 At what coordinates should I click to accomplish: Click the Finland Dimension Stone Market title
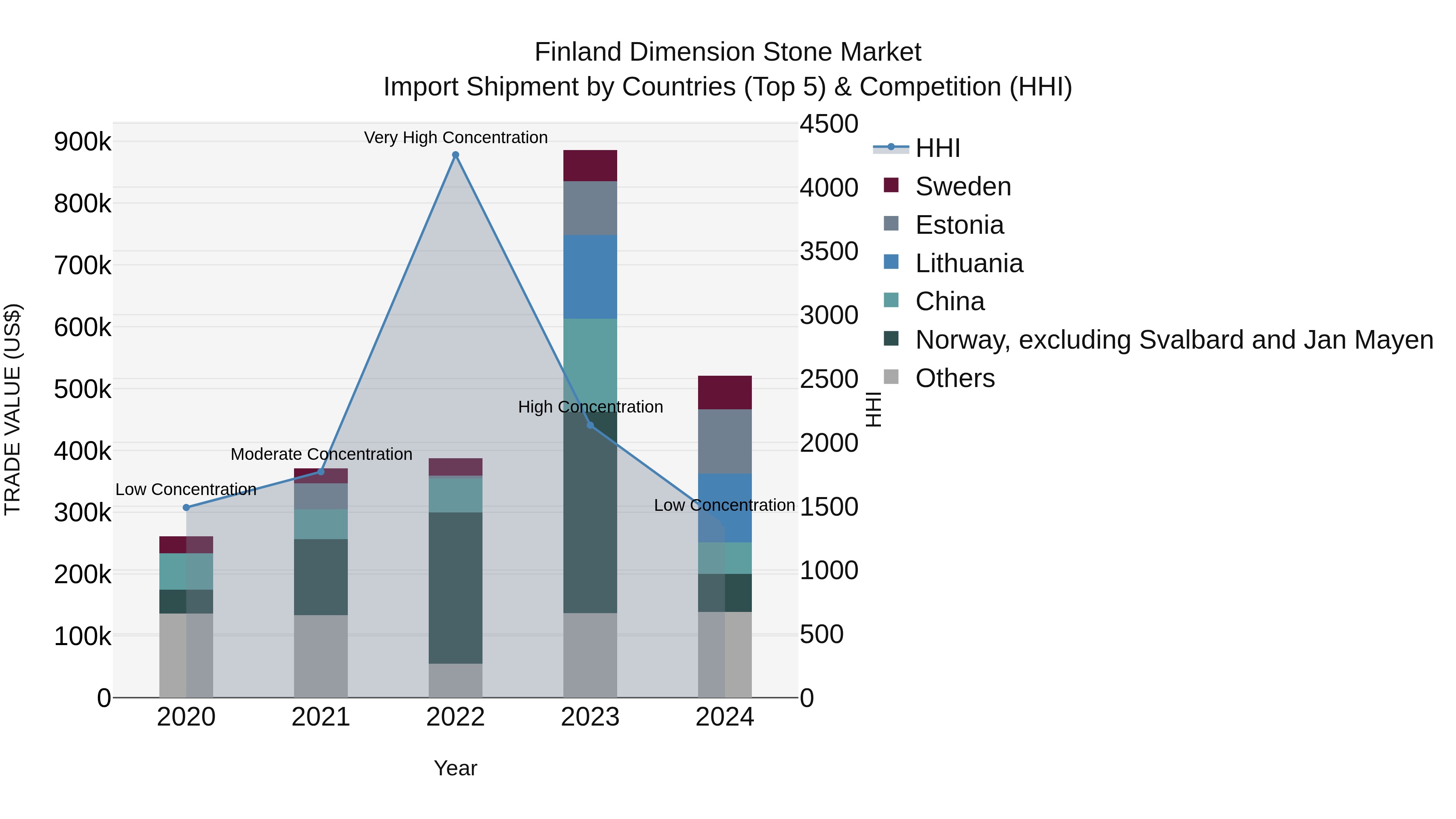tap(728, 52)
